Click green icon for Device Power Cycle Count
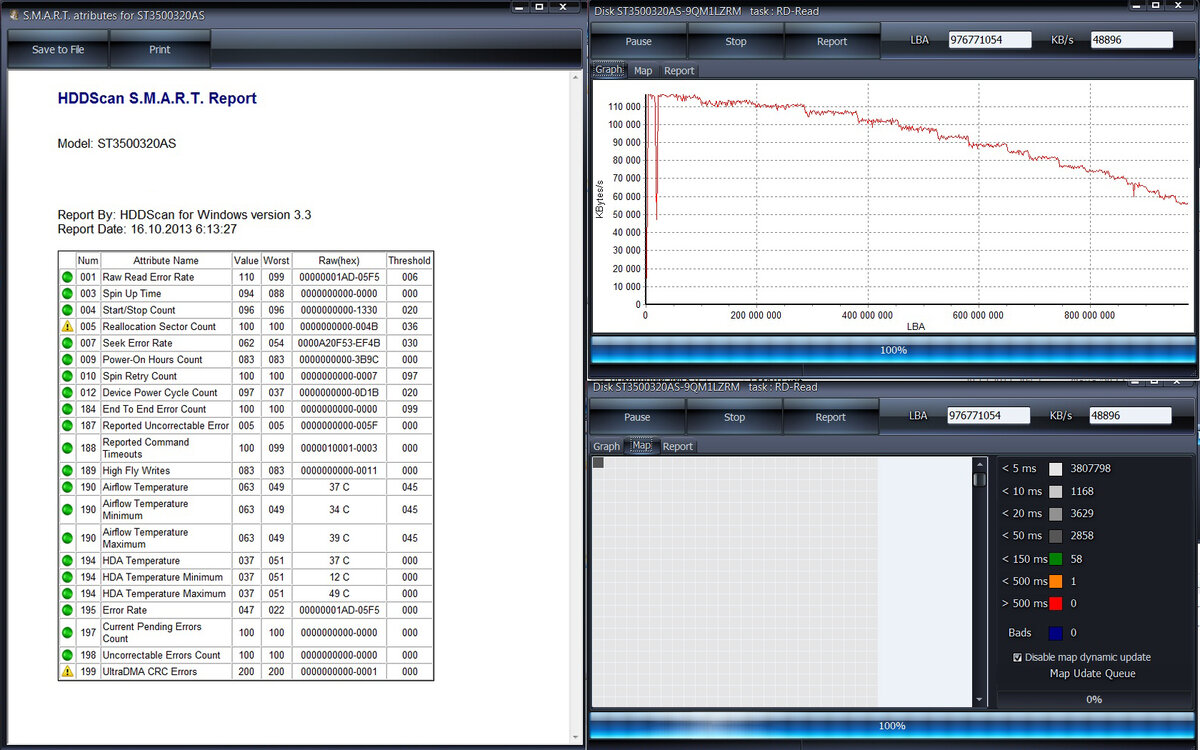1200x750 pixels. [67, 392]
